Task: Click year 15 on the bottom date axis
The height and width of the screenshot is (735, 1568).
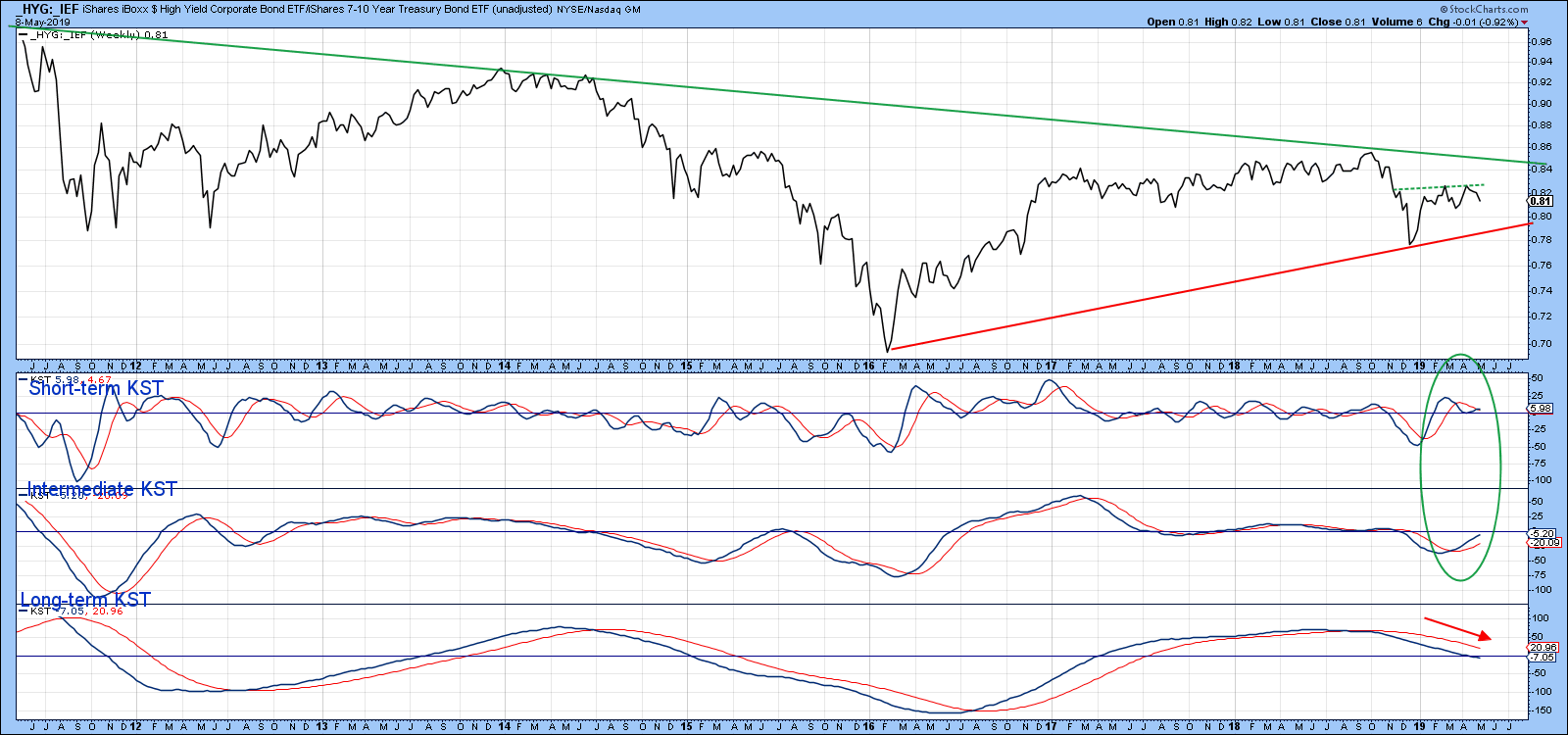Action: (x=686, y=727)
